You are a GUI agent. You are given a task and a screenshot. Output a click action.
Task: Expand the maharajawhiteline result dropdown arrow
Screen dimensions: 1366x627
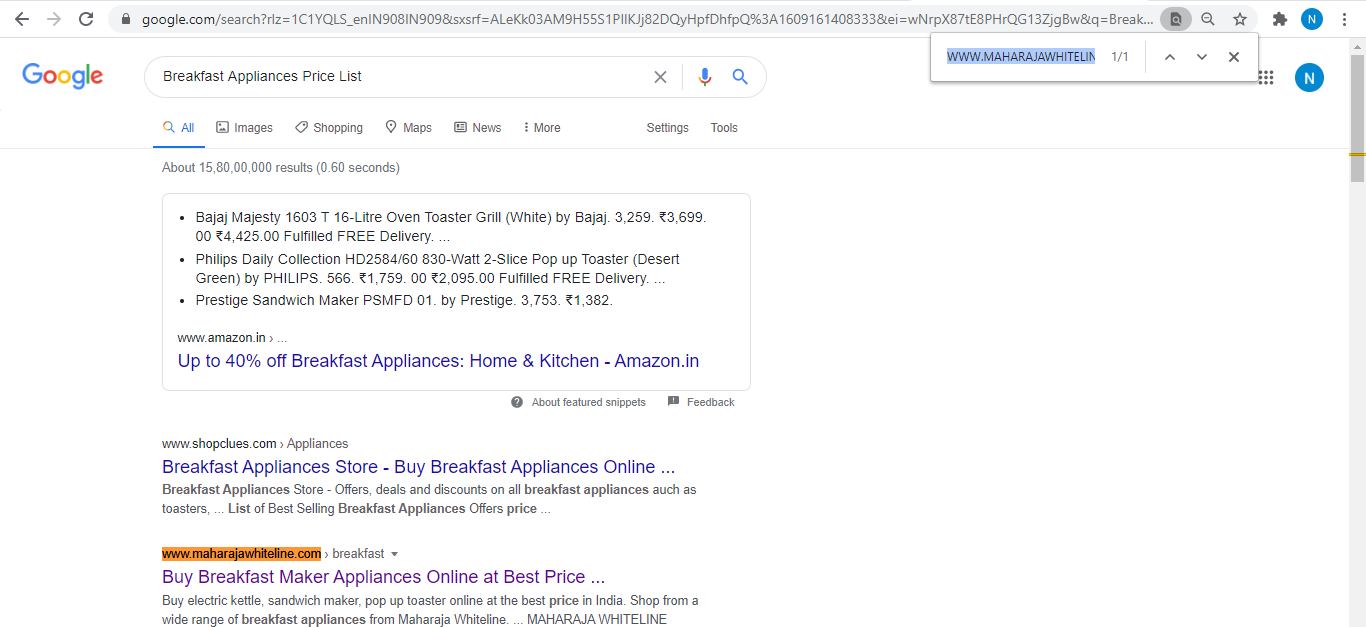point(395,554)
